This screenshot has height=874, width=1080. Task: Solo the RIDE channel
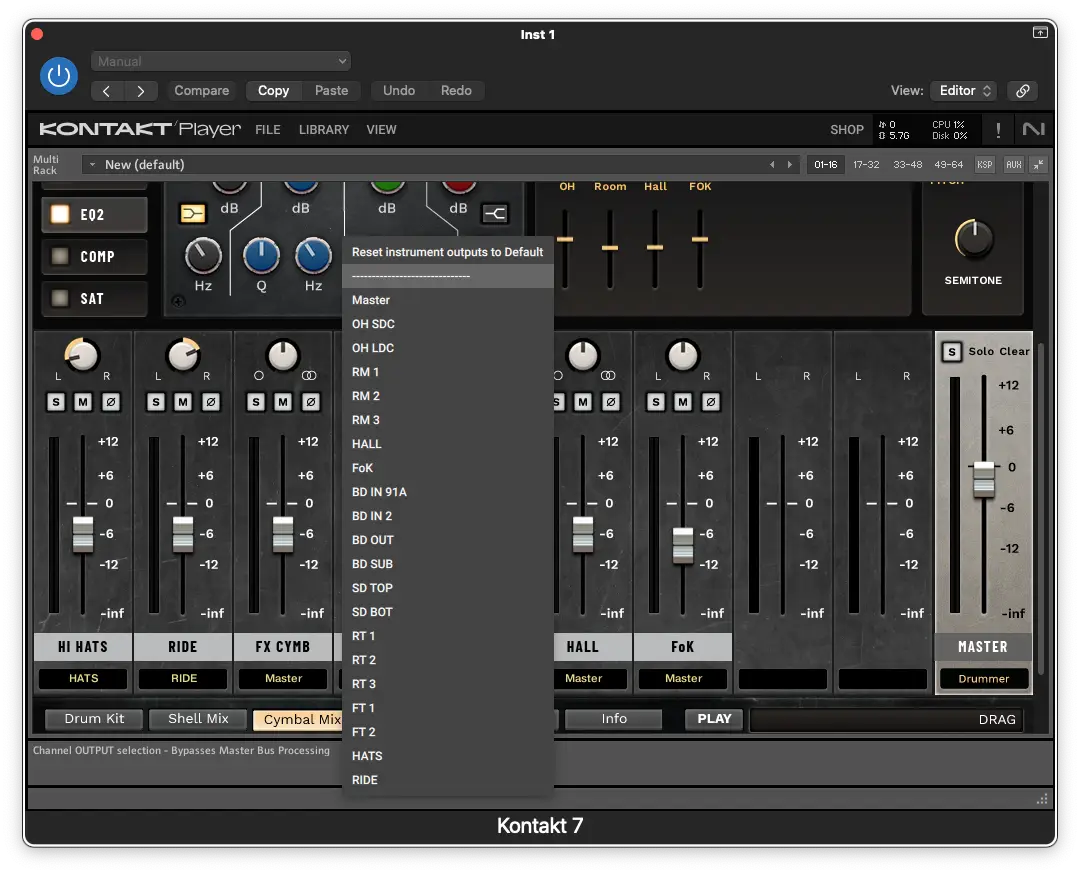(156, 402)
